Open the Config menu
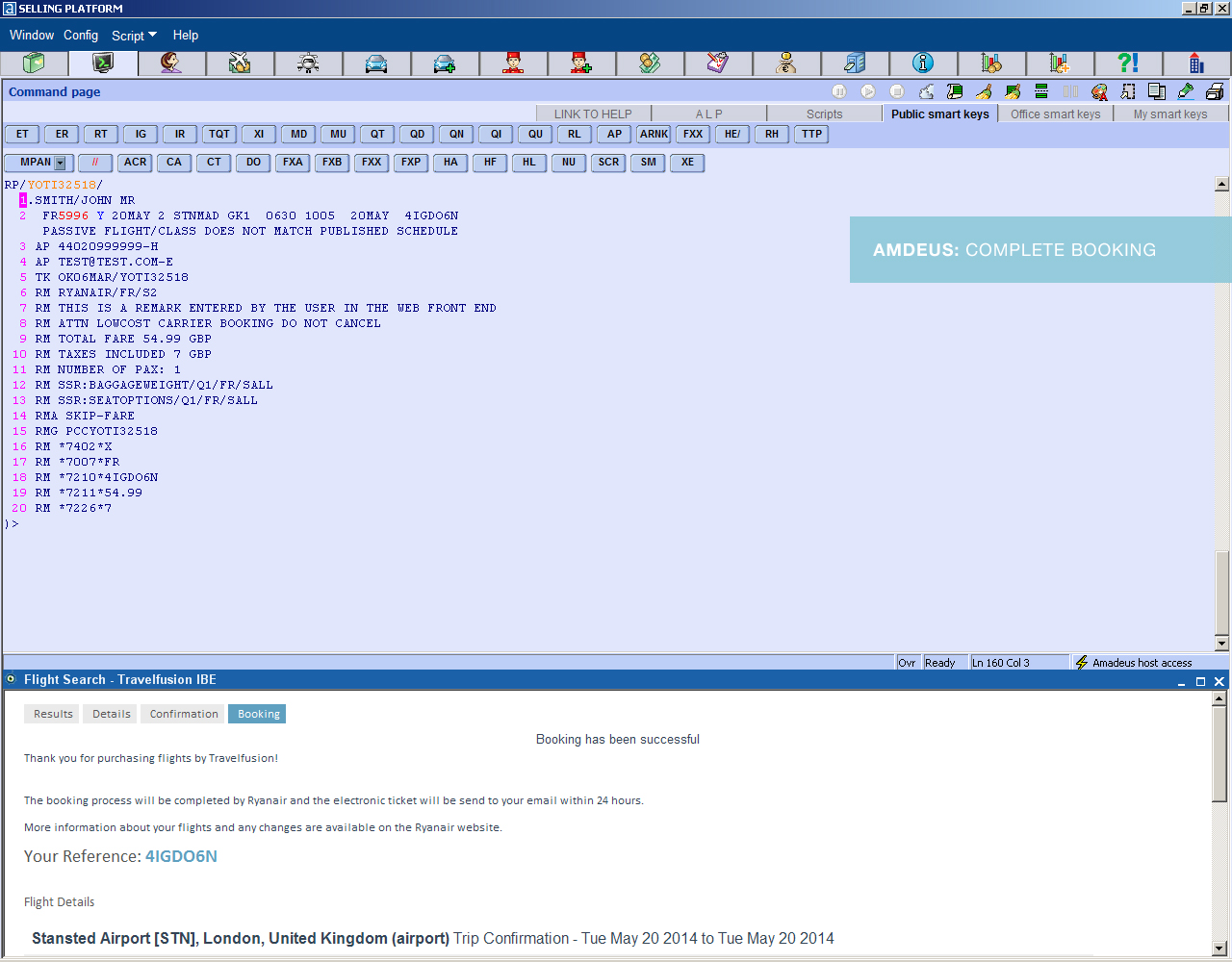This screenshot has height=962, width=1232. [x=81, y=35]
